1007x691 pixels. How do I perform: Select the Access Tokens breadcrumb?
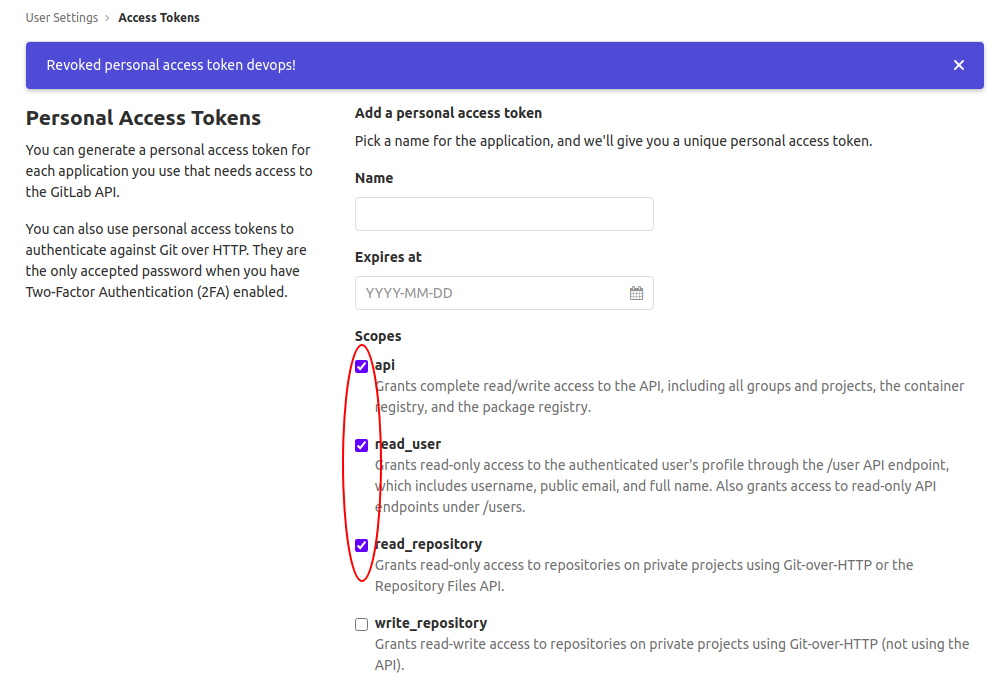(159, 18)
